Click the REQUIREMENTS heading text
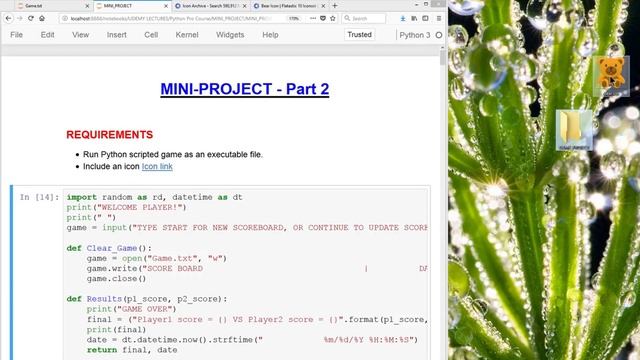 point(109,135)
